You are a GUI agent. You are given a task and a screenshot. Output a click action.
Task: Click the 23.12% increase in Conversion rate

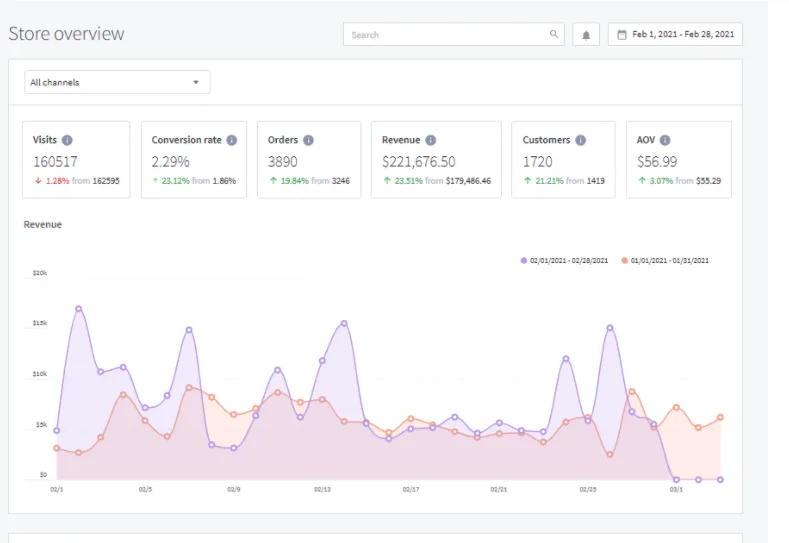tap(176, 181)
